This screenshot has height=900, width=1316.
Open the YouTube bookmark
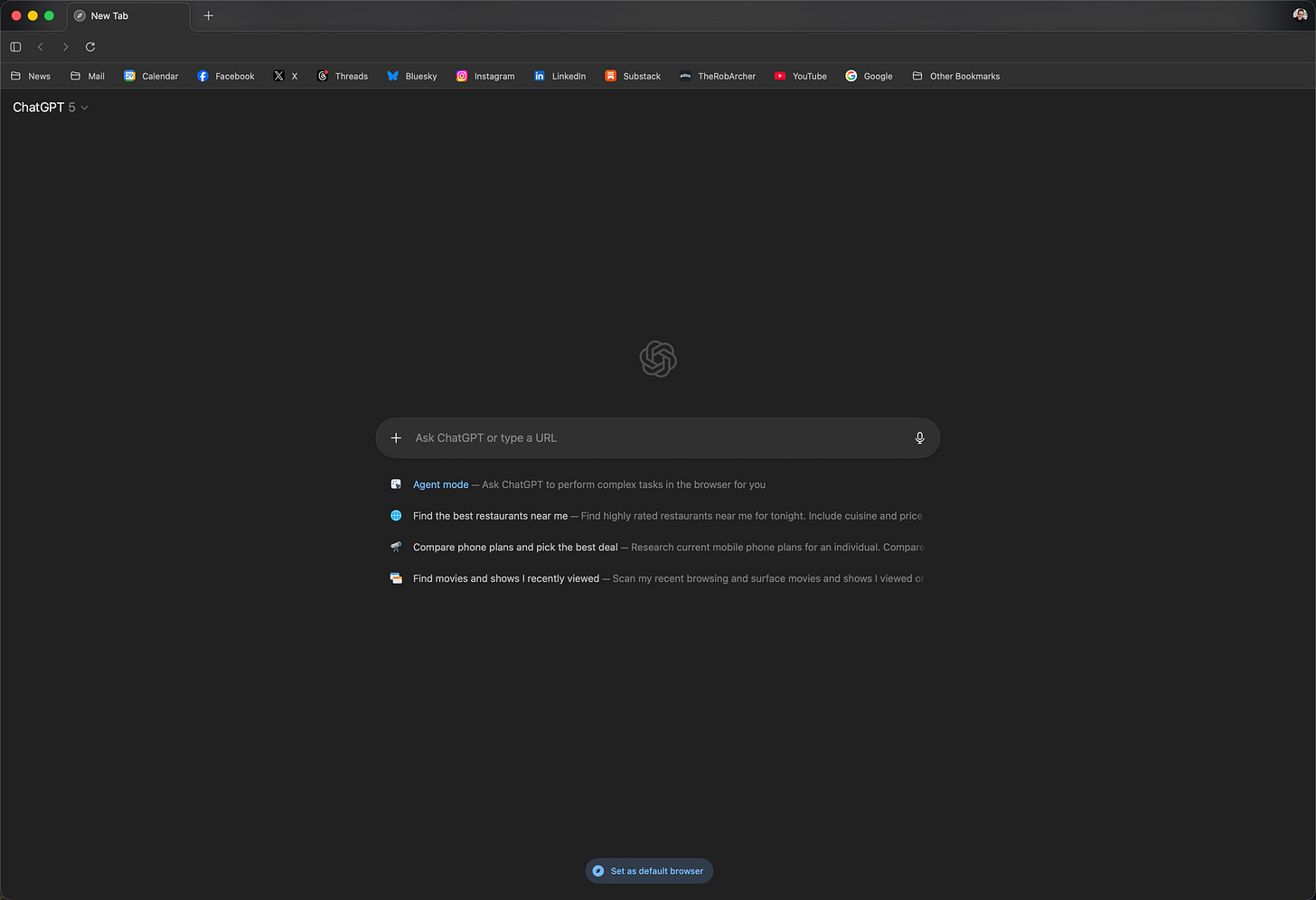coord(801,76)
